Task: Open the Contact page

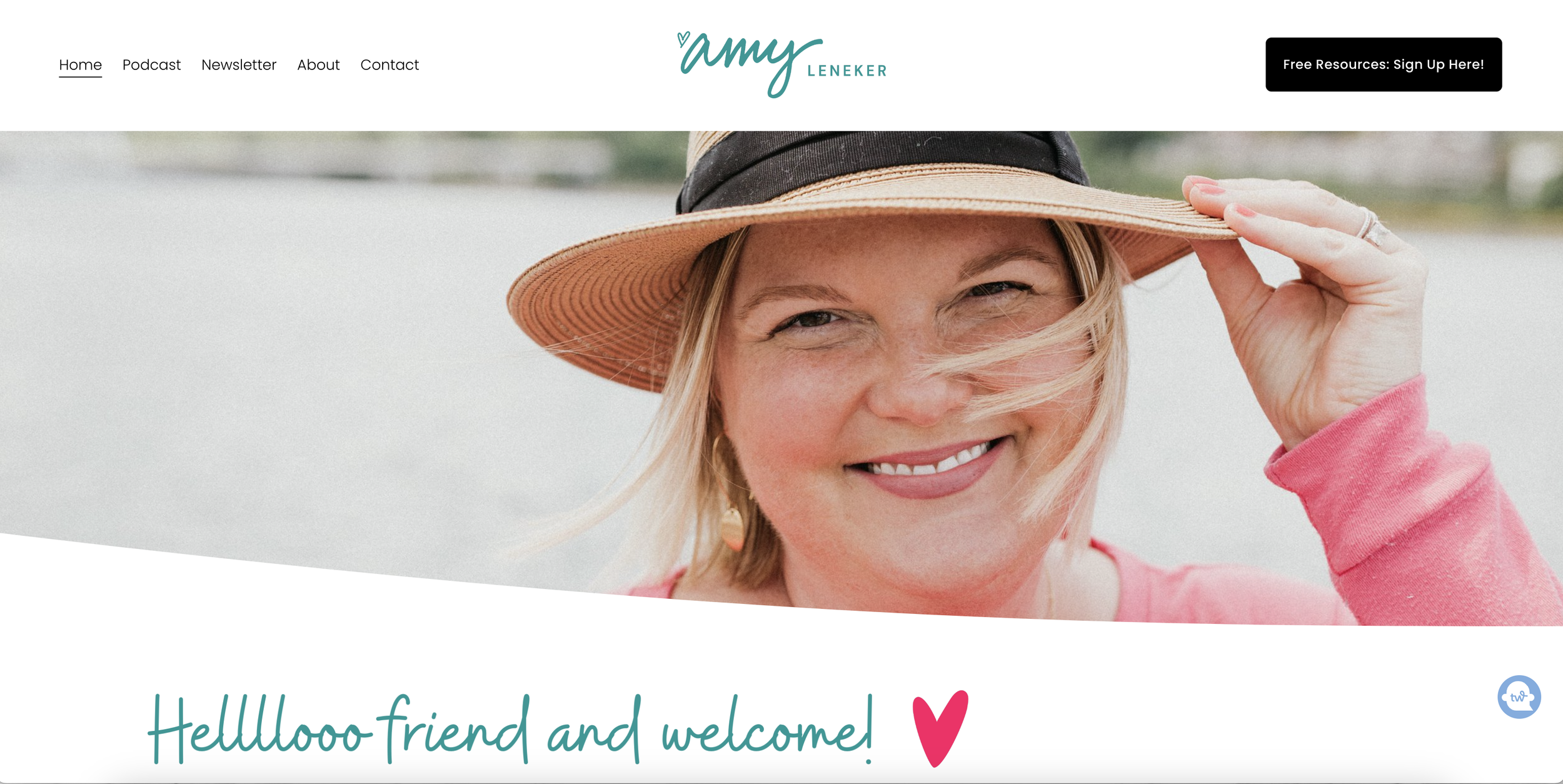Action: tap(389, 65)
